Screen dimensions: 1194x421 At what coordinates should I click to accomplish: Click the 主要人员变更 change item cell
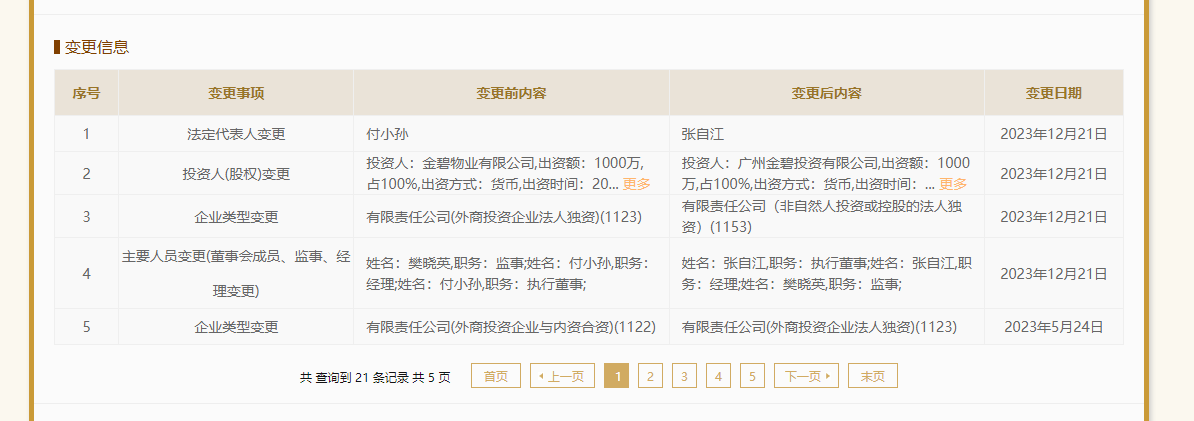tap(236, 273)
